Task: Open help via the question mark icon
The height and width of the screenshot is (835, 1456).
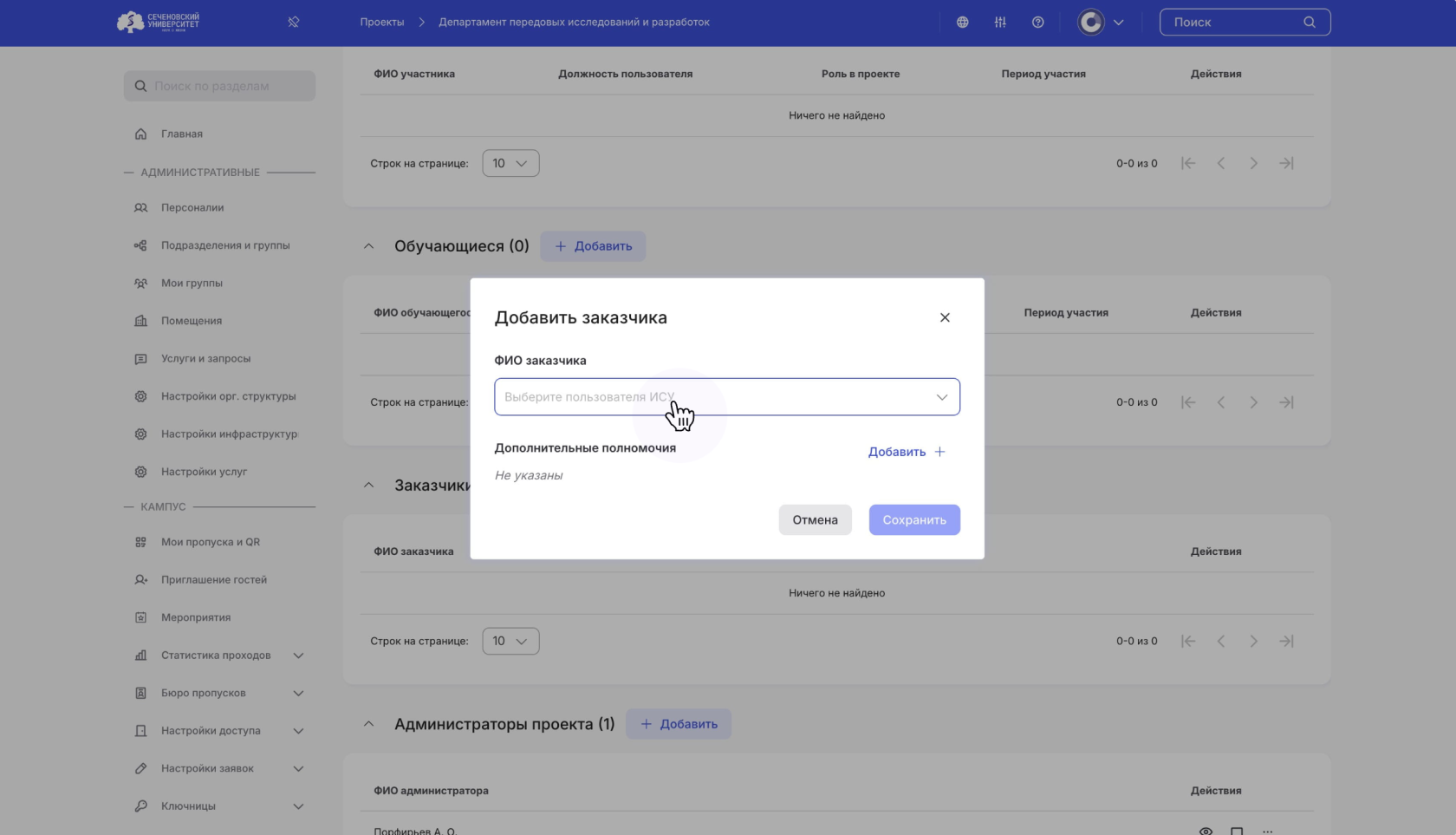Action: [1037, 22]
